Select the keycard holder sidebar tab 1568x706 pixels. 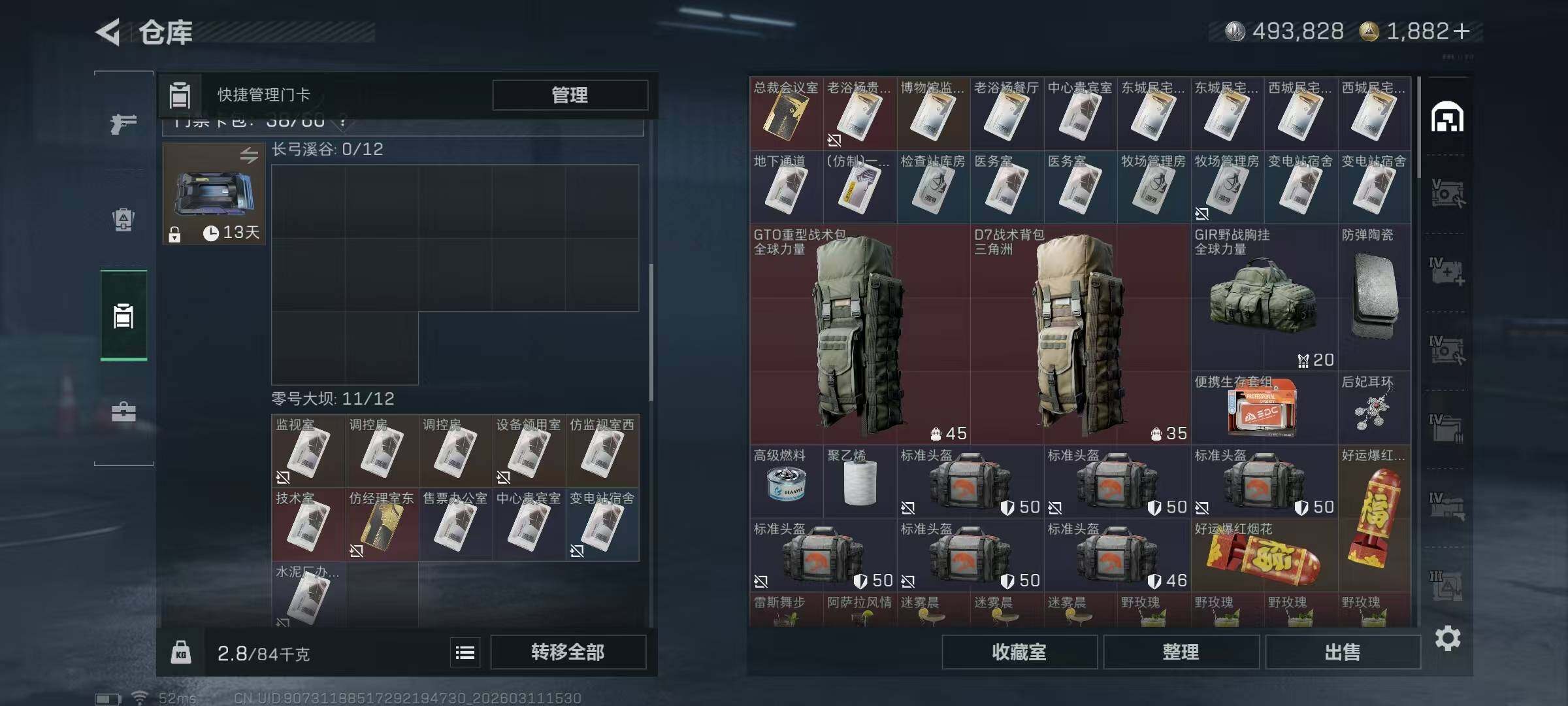click(123, 316)
